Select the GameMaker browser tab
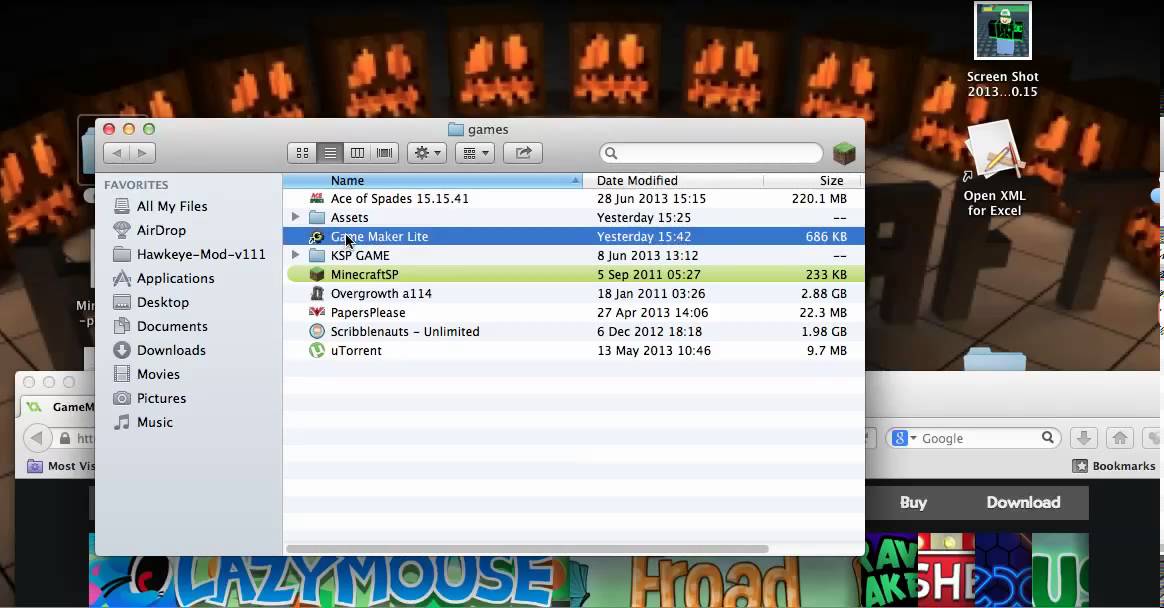1164x608 pixels. (x=59, y=407)
